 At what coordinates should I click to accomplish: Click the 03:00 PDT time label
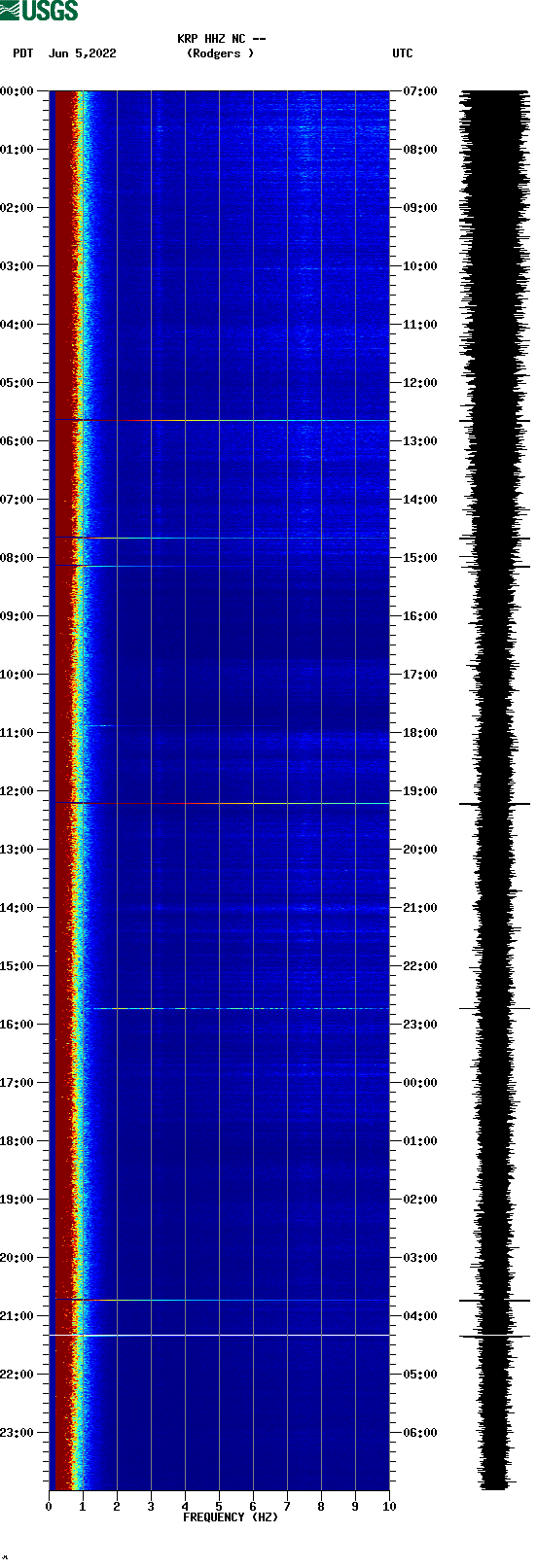point(18,266)
